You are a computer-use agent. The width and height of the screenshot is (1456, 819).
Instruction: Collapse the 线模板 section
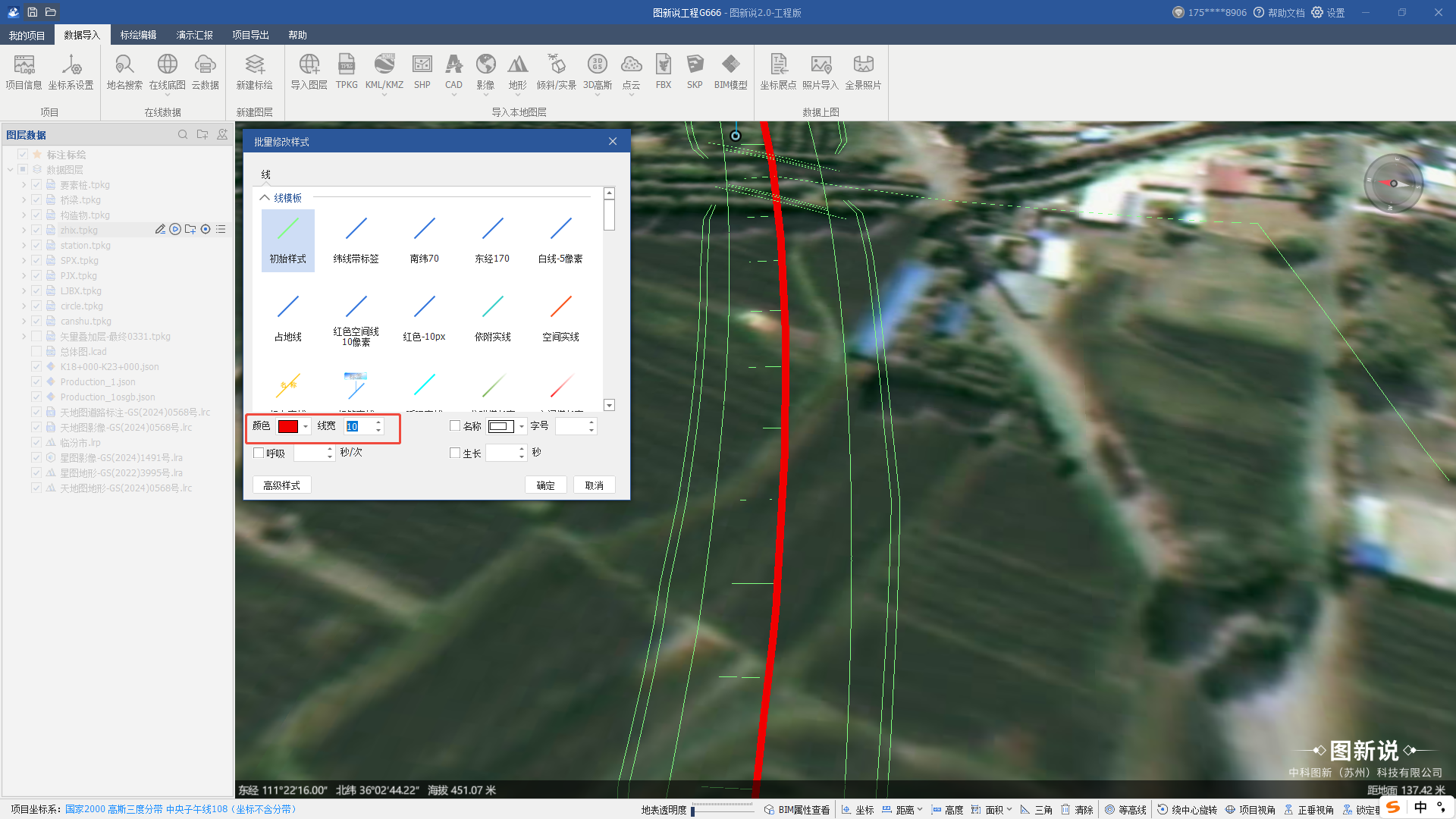[265, 197]
